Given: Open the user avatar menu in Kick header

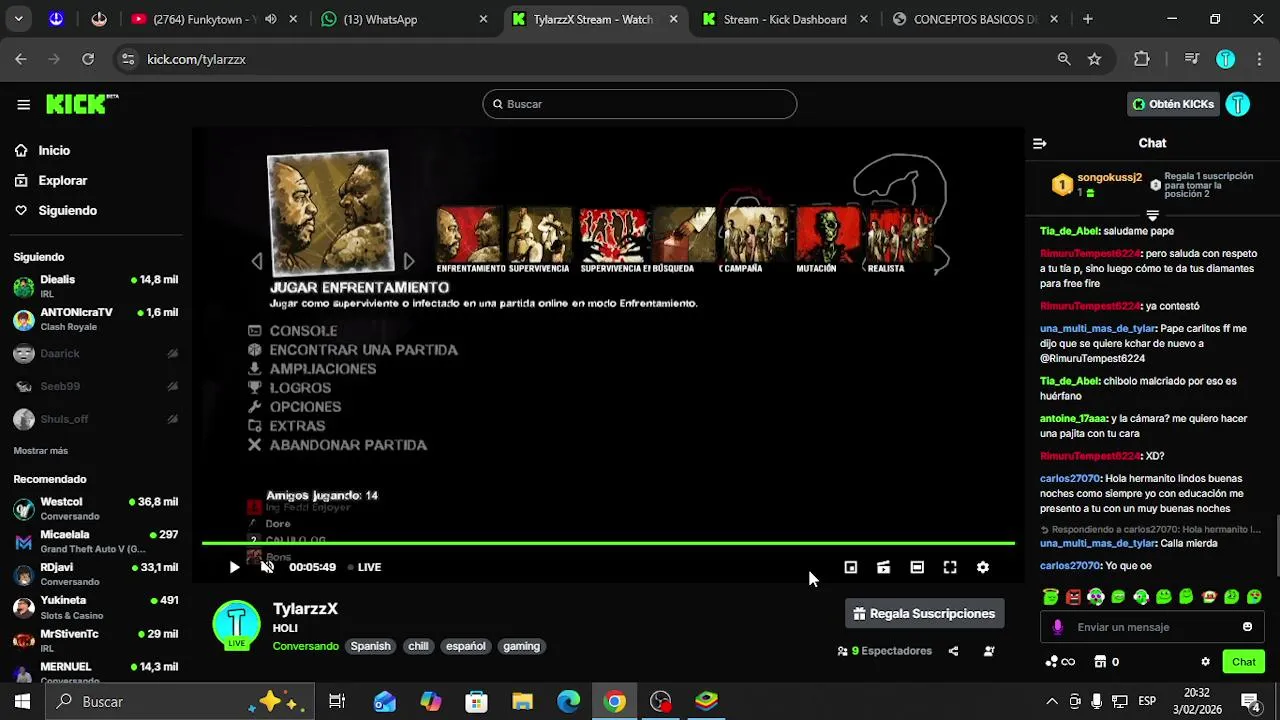Looking at the screenshot, I should [1238, 104].
